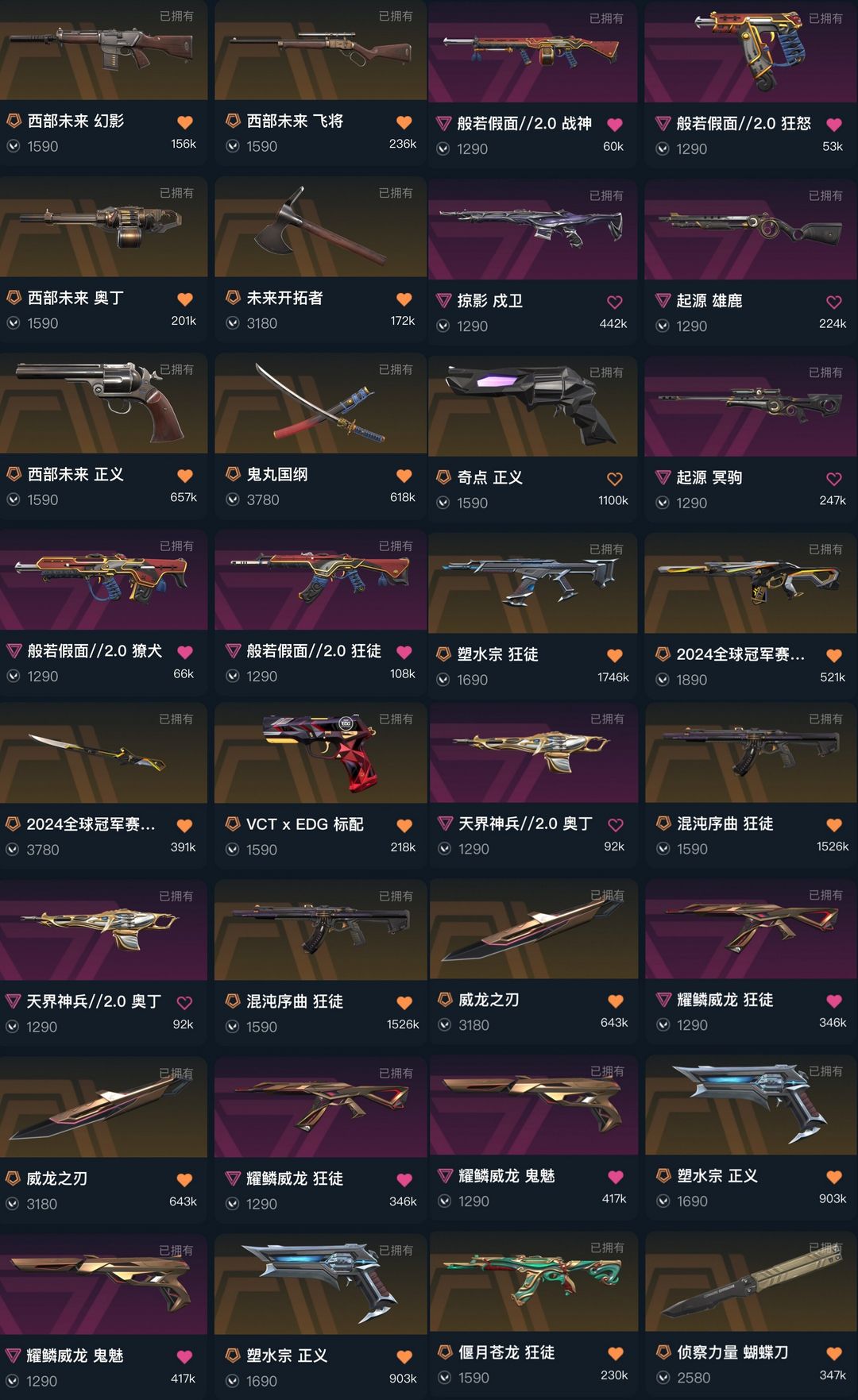Open the 西部未来 正义 revolver thumbnail
The height and width of the screenshot is (1400, 858).
coord(103,404)
